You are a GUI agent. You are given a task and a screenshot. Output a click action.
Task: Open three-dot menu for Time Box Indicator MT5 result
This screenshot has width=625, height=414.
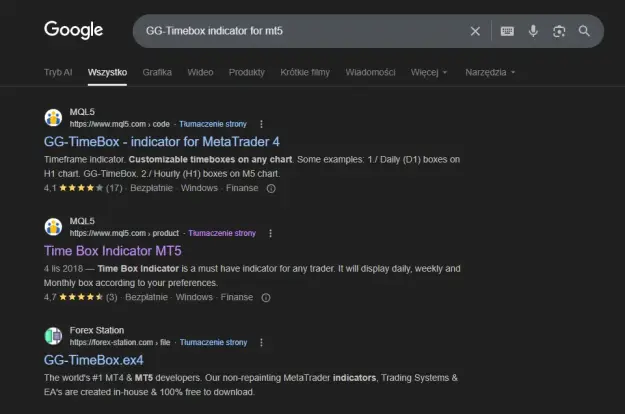270,233
